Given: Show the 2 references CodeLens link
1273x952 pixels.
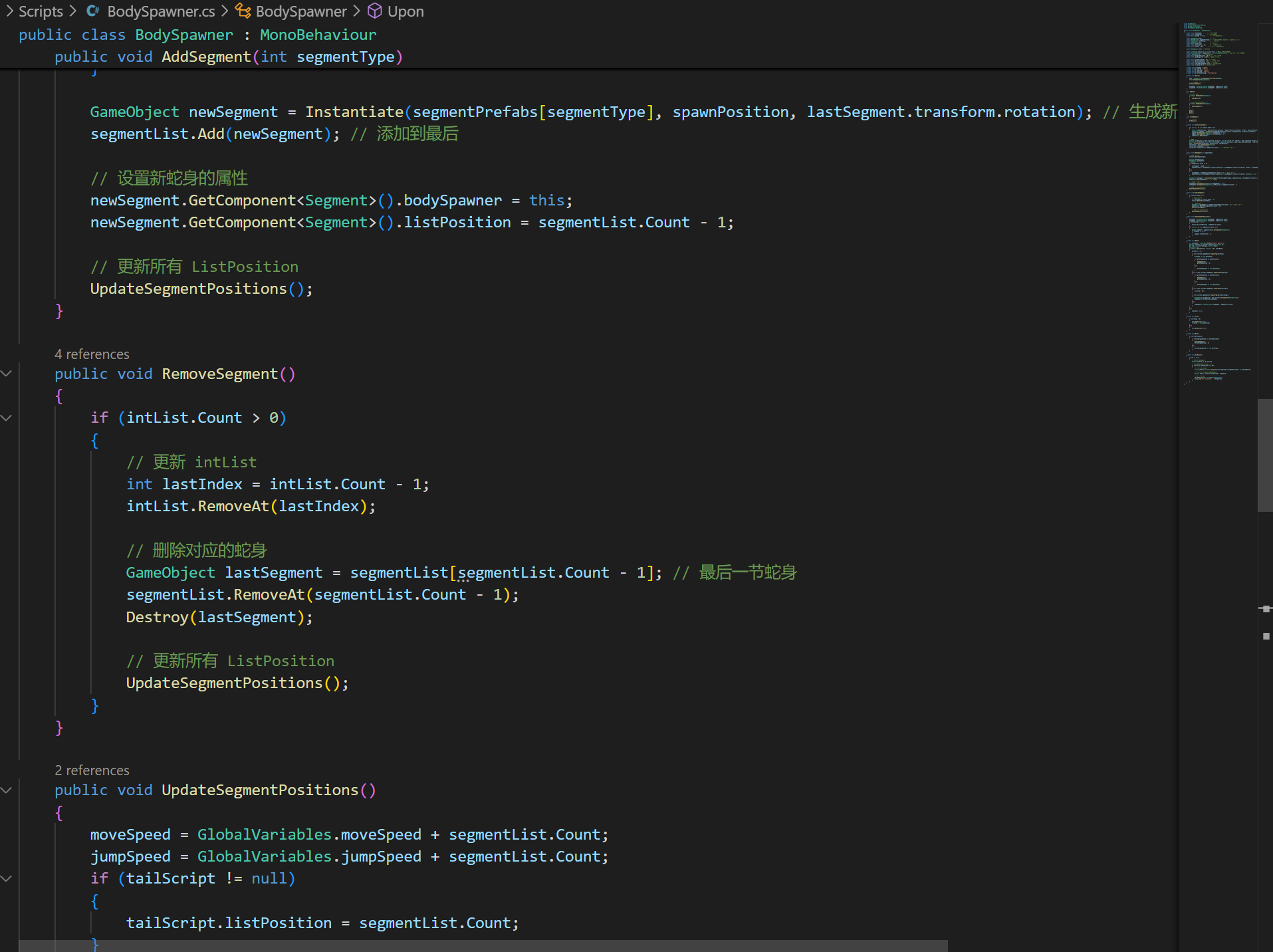Looking at the screenshot, I should pos(92,771).
